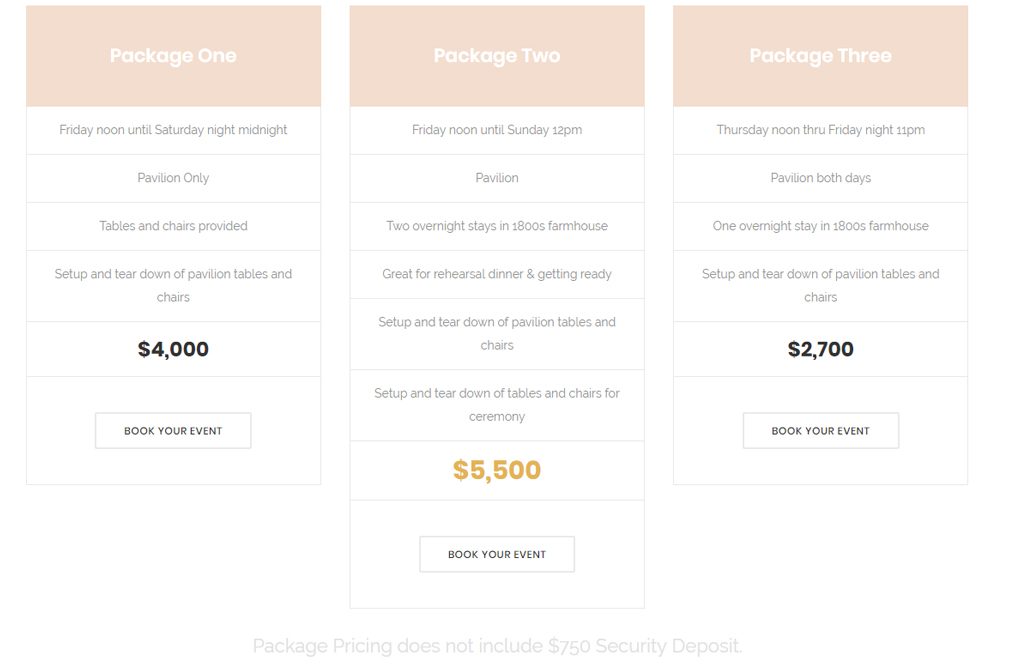This screenshot has height=666, width=1024.
Task: Click Book Your Event under Package Three
Action: pyautogui.click(x=820, y=430)
